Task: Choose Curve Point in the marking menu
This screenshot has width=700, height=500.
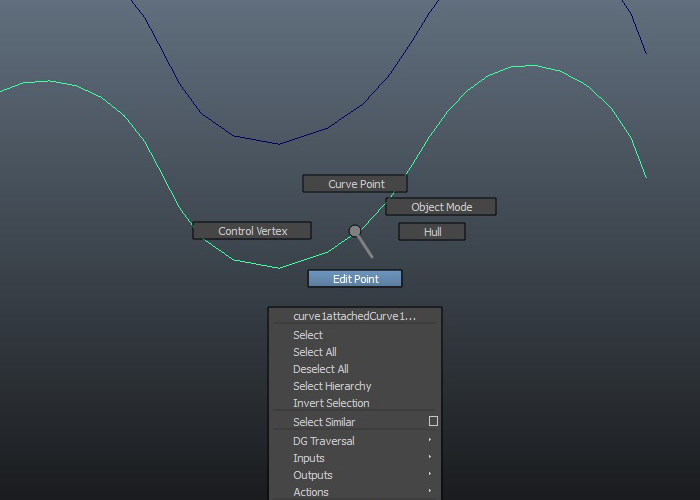Action: point(355,183)
